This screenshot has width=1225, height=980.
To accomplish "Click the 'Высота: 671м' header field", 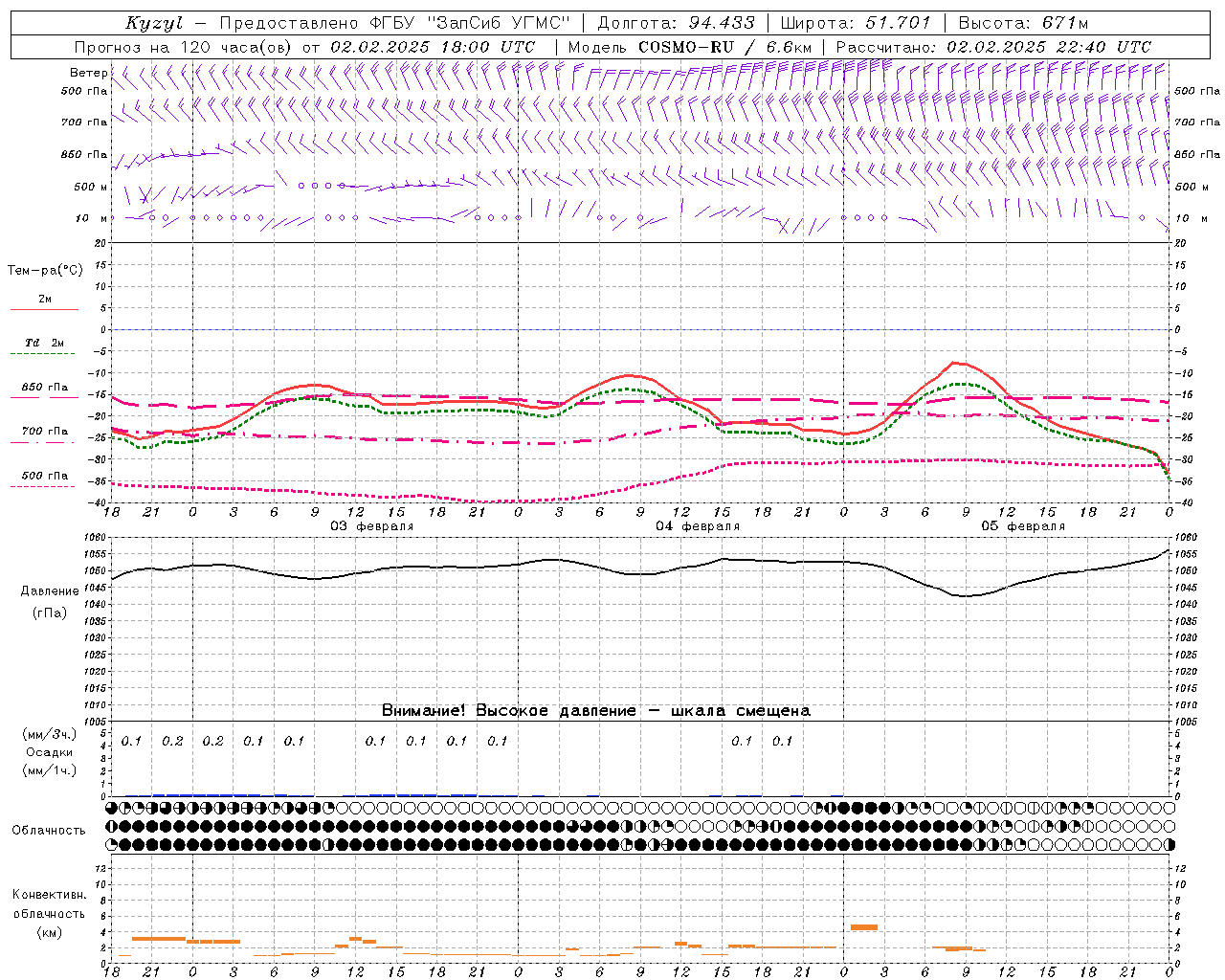I will click(x=1022, y=23).
